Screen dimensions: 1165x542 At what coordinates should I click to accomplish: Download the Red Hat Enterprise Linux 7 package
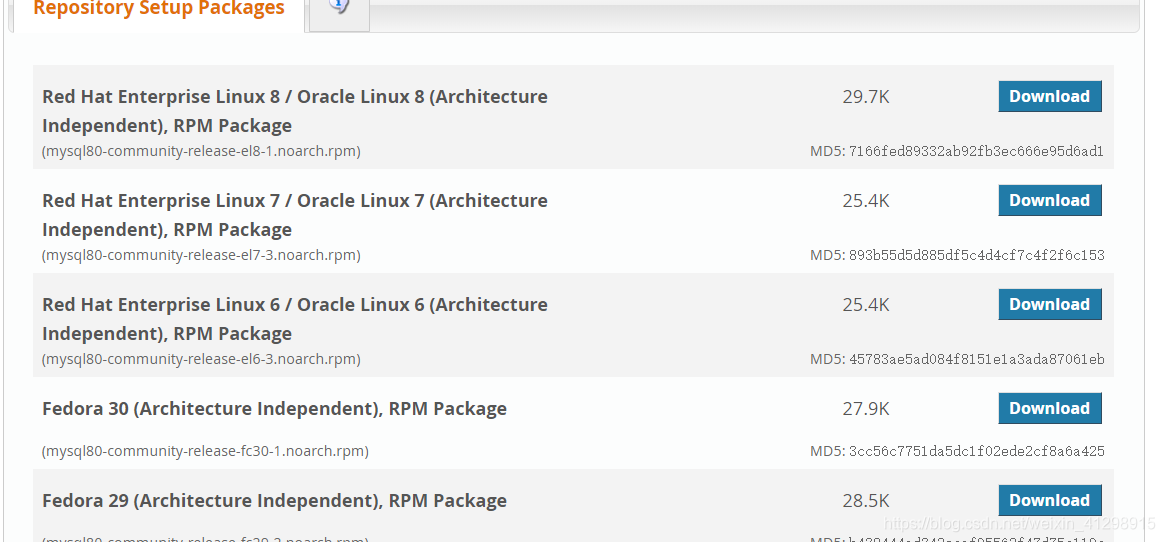point(1049,201)
